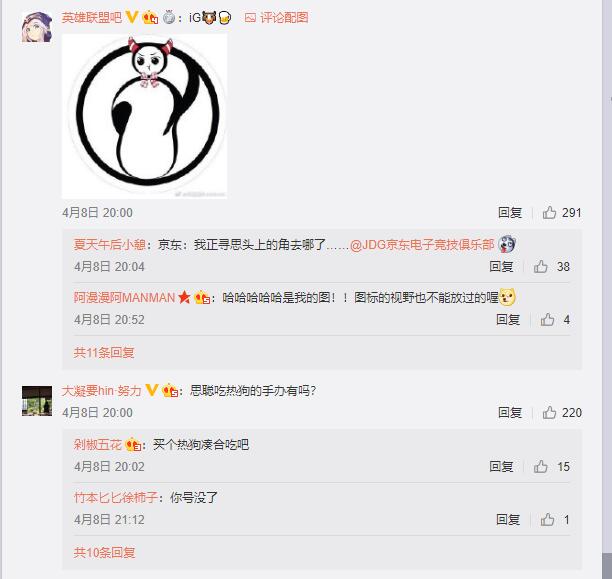This screenshot has width=612, height=579.
Task: Open 夏天午后小憩's profile
Action: click(x=110, y=245)
